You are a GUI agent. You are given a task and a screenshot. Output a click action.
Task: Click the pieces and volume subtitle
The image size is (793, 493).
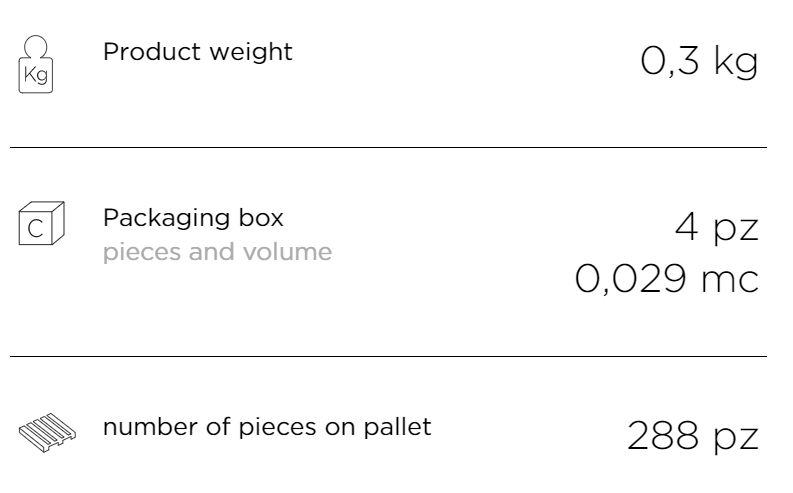pyautogui.click(x=217, y=252)
